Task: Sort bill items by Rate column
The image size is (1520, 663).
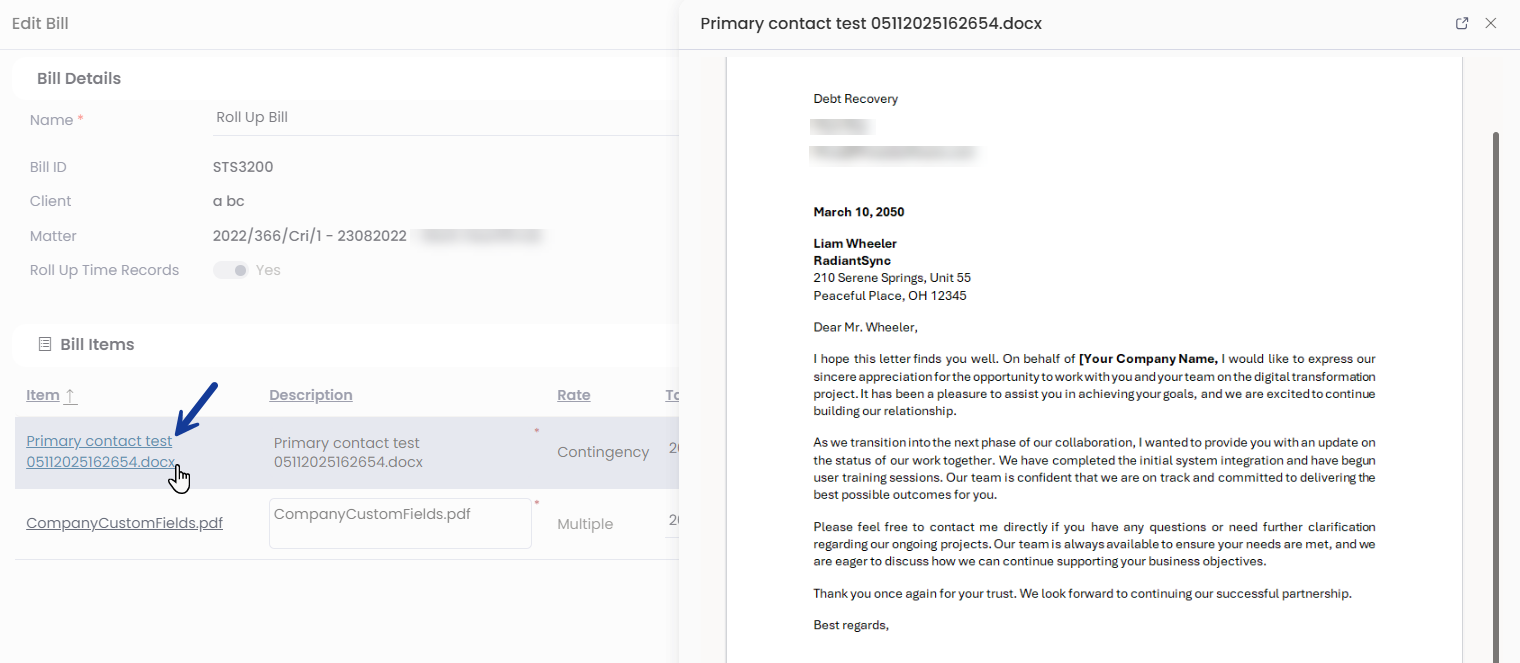Action: pos(573,395)
